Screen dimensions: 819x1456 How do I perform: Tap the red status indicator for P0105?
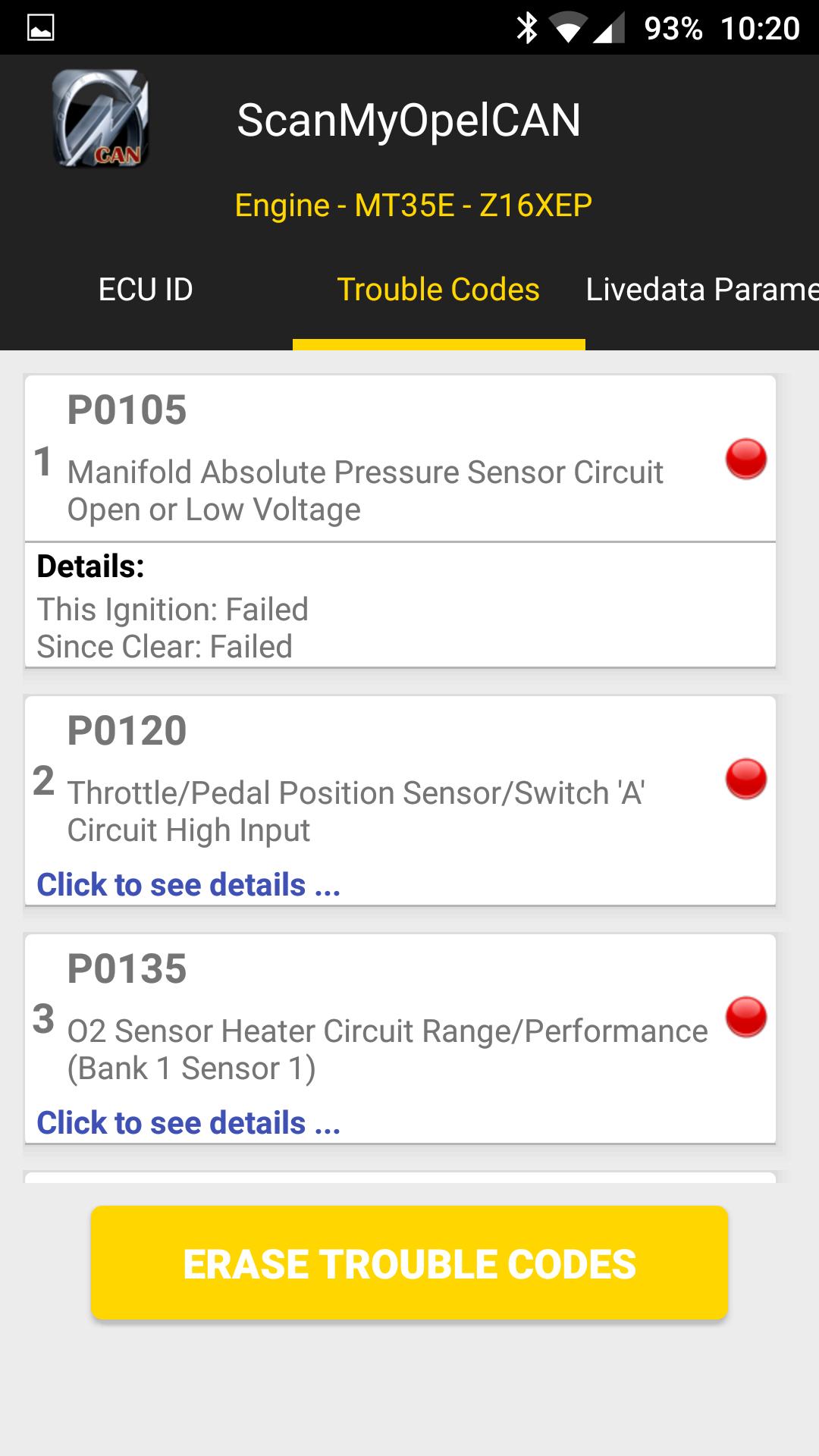tap(746, 459)
